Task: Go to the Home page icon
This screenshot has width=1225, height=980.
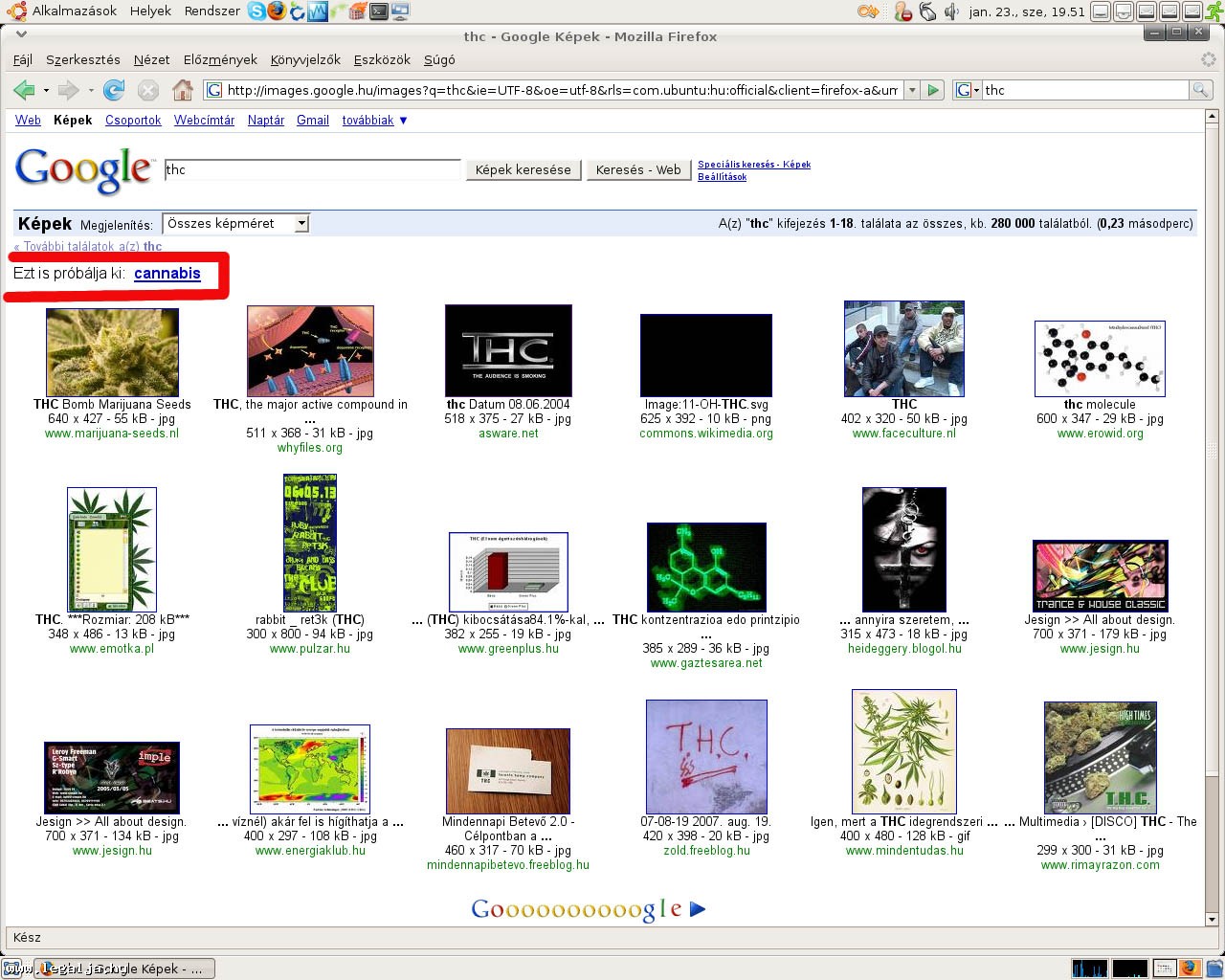Action: coord(182,90)
